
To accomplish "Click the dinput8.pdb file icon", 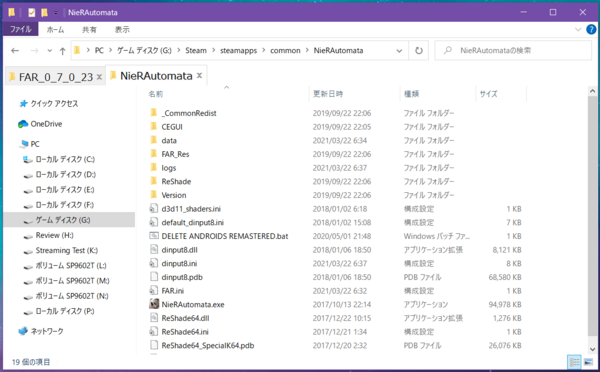I will (154, 277).
